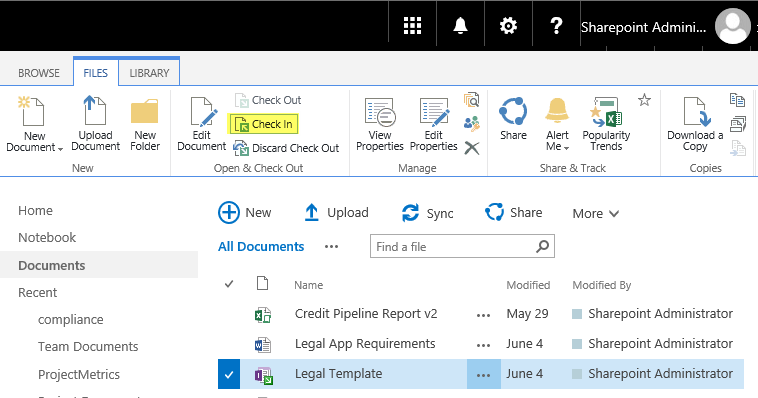The image size is (758, 398).
Task: Click Edit Document in ribbon
Action: coord(202,124)
